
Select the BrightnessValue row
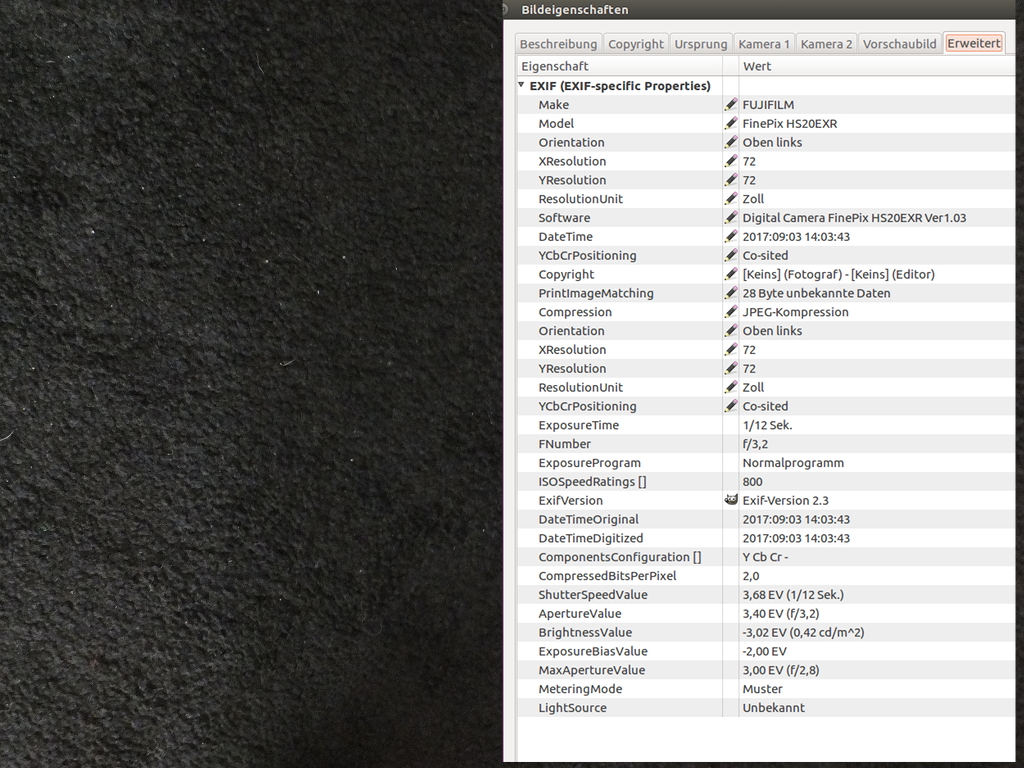(x=765, y=632)
